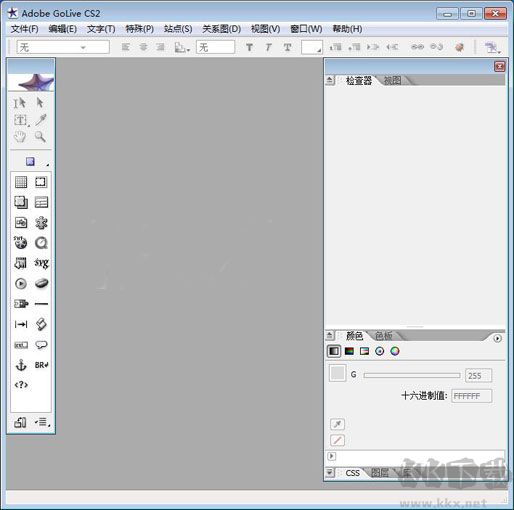Viewport: 514px width, 510px height.
Task: Switch to the 图层 tab
Action: 380,473
